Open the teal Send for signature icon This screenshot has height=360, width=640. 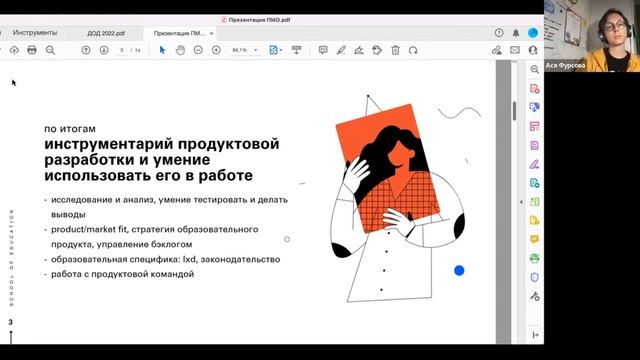(x=534, y=183)
